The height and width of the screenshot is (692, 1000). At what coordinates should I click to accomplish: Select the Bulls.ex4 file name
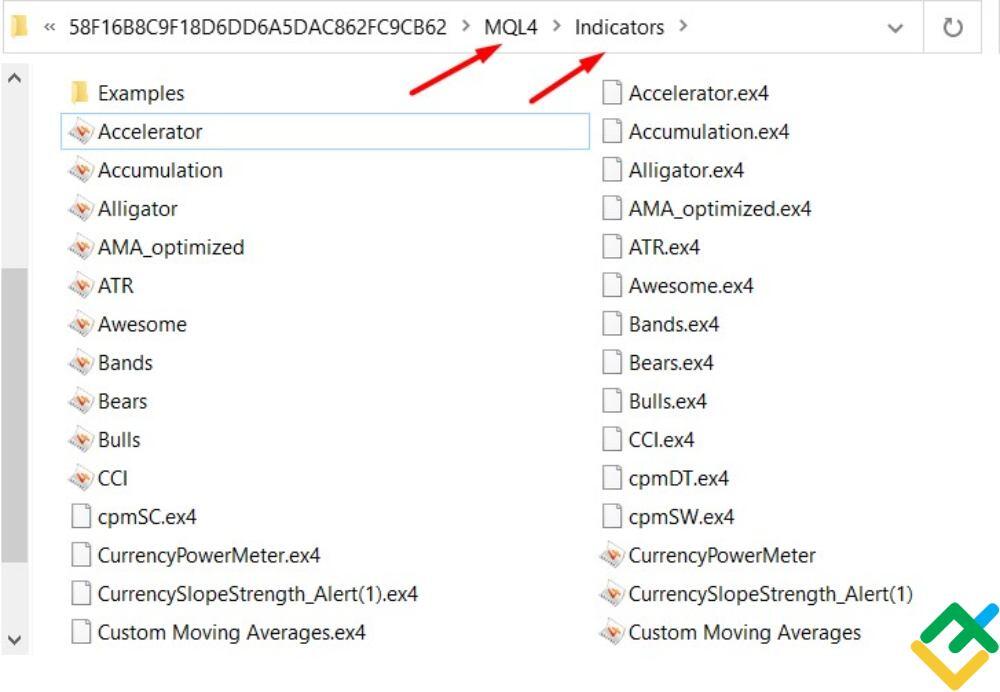tap(668, 401)
